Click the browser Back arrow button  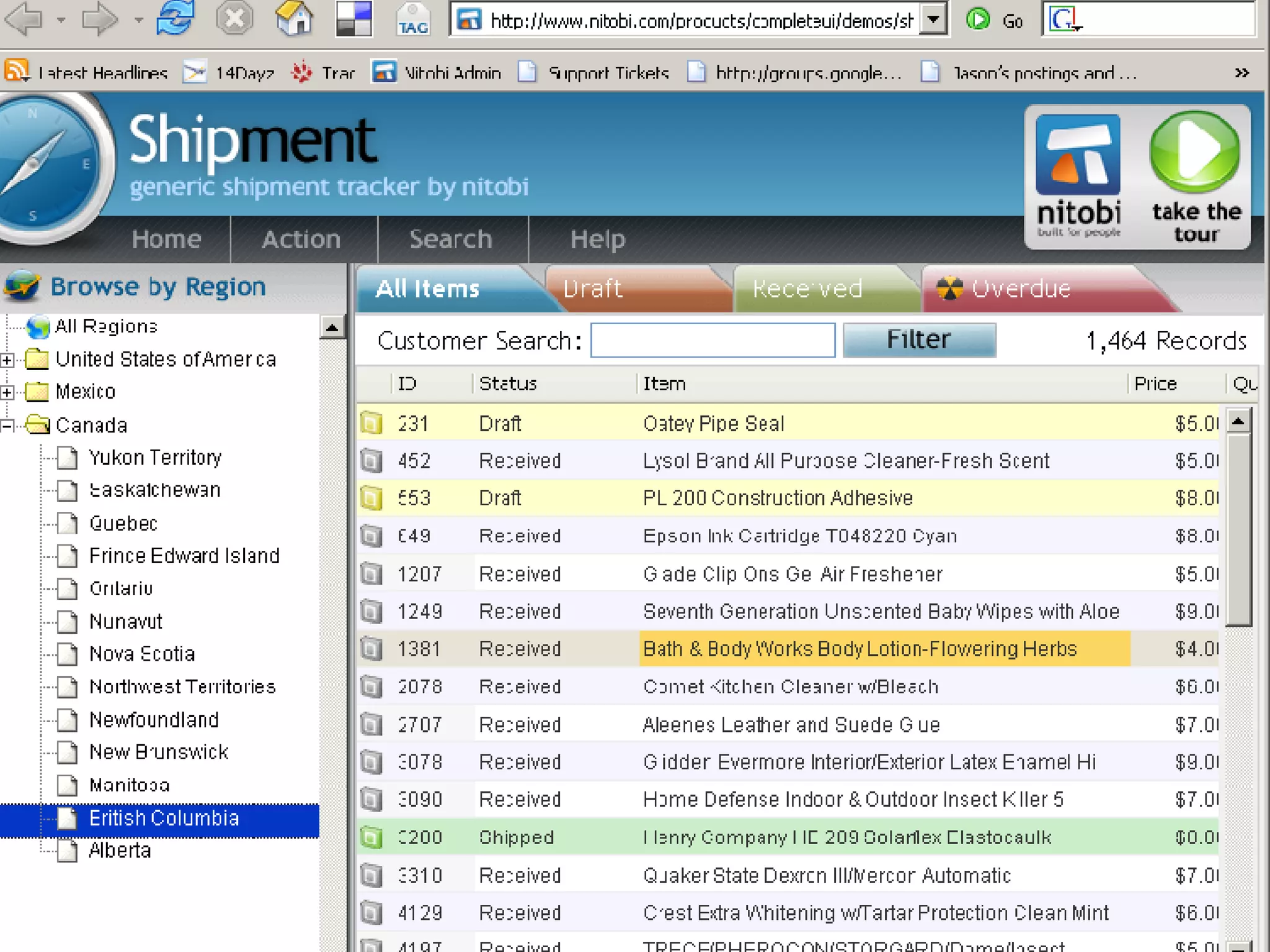point(22,20)
